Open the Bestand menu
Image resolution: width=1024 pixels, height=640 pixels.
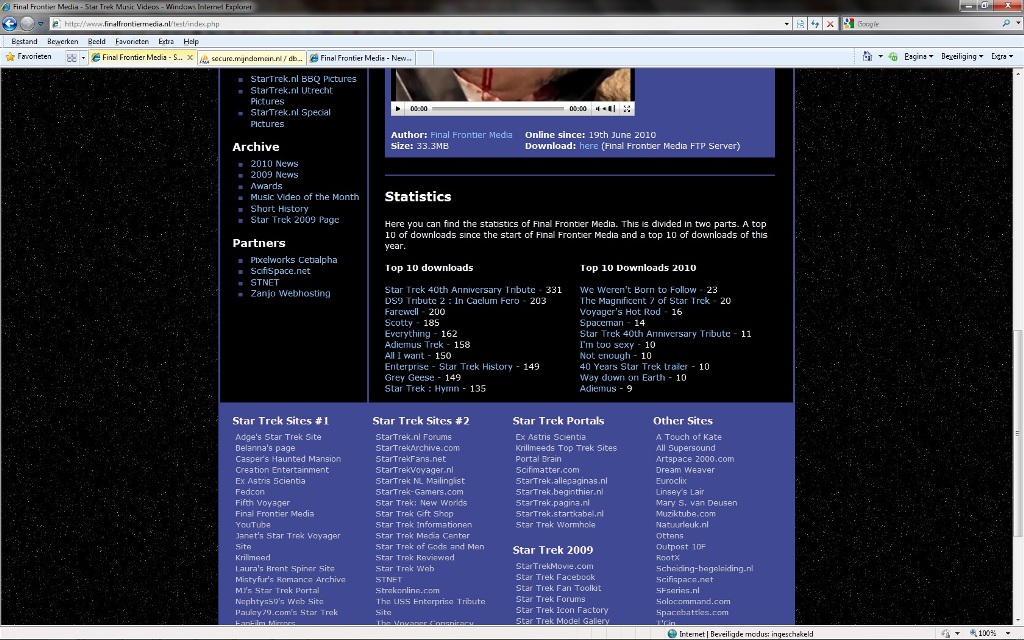tap(24, 41)
